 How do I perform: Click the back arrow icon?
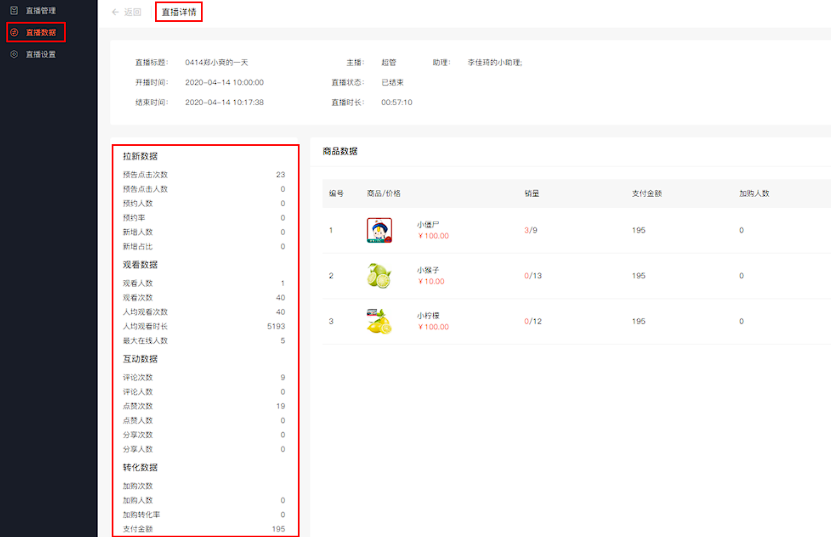point(116,12)
